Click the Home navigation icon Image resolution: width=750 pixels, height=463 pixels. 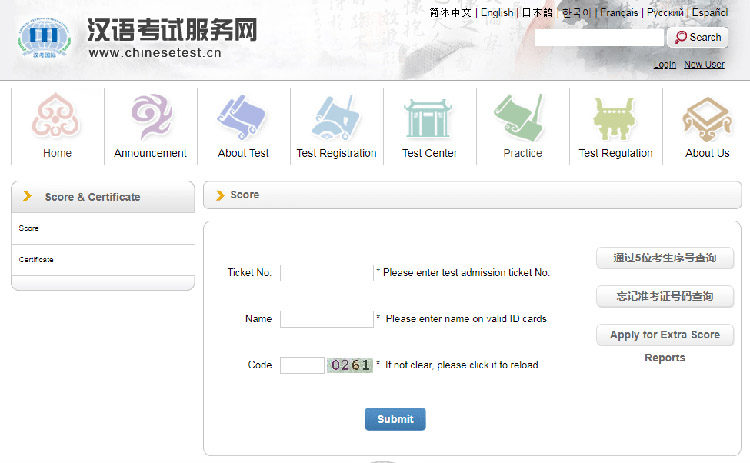tap(57, 118)
